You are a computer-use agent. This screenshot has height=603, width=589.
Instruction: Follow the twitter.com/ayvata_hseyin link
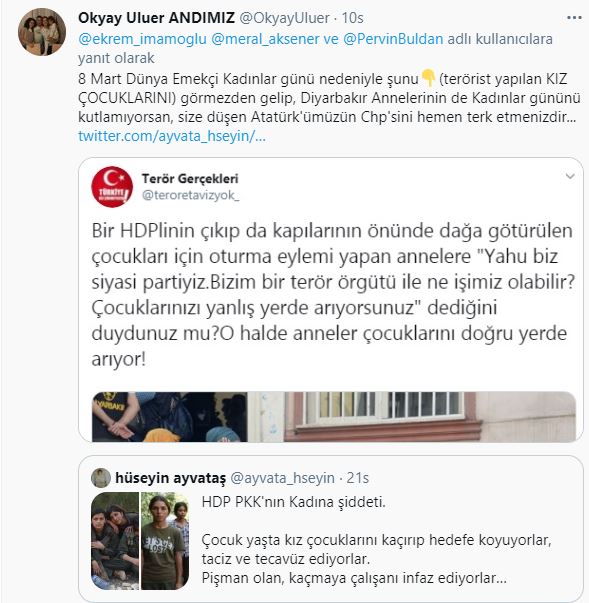tap(172, 136)
